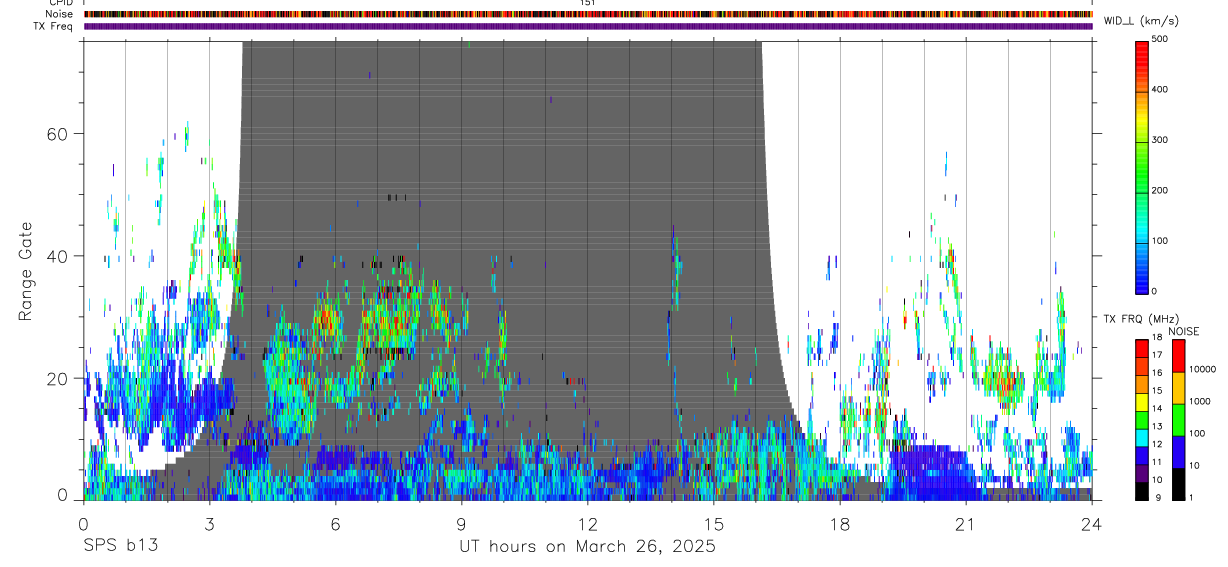Click the 10000 value on noise legend
Image resolution: width=1228 pixels, height=567 pixels.
(1203, 369)
